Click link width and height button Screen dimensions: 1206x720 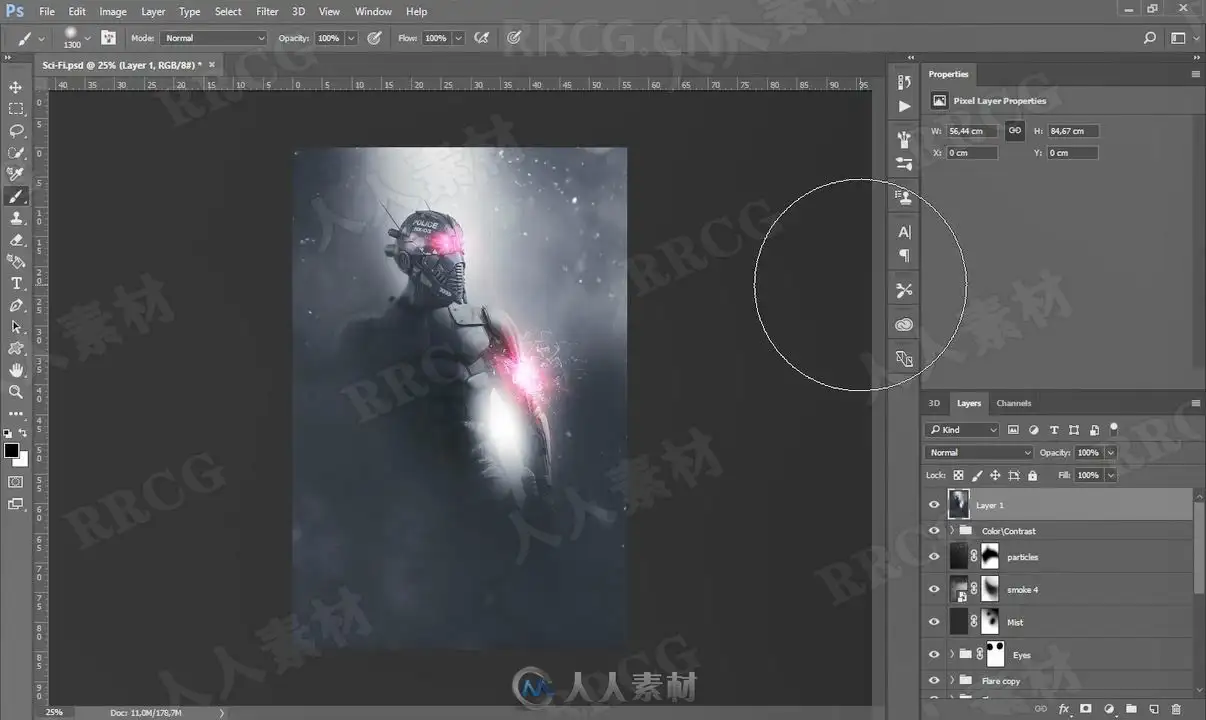point(1014,130)
